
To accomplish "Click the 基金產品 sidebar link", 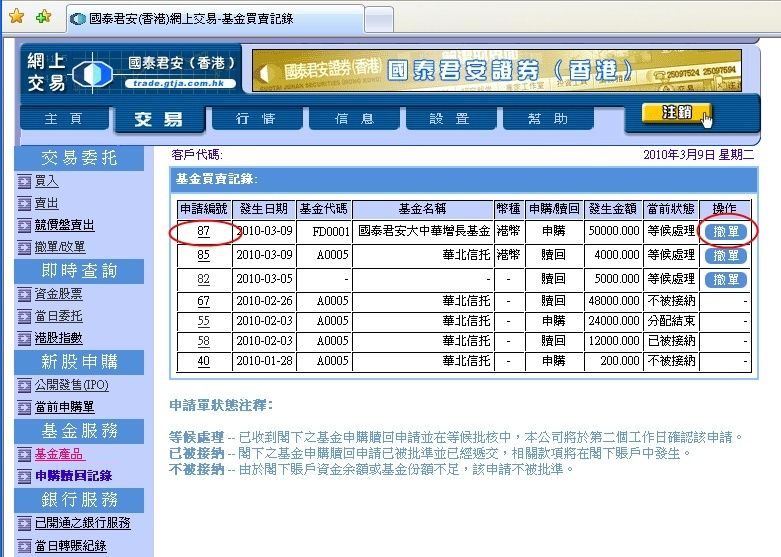I will [59, 454].
